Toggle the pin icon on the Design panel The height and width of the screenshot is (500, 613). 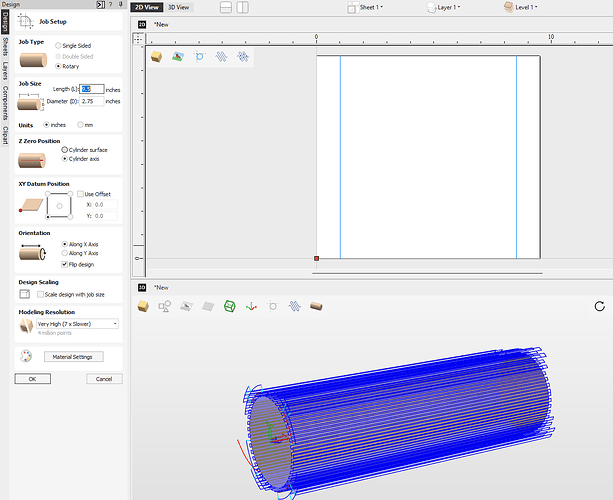click(120, 4)
